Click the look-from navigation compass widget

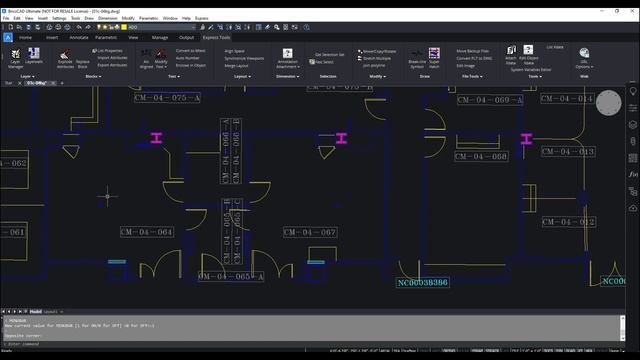(x=609, y=103)
